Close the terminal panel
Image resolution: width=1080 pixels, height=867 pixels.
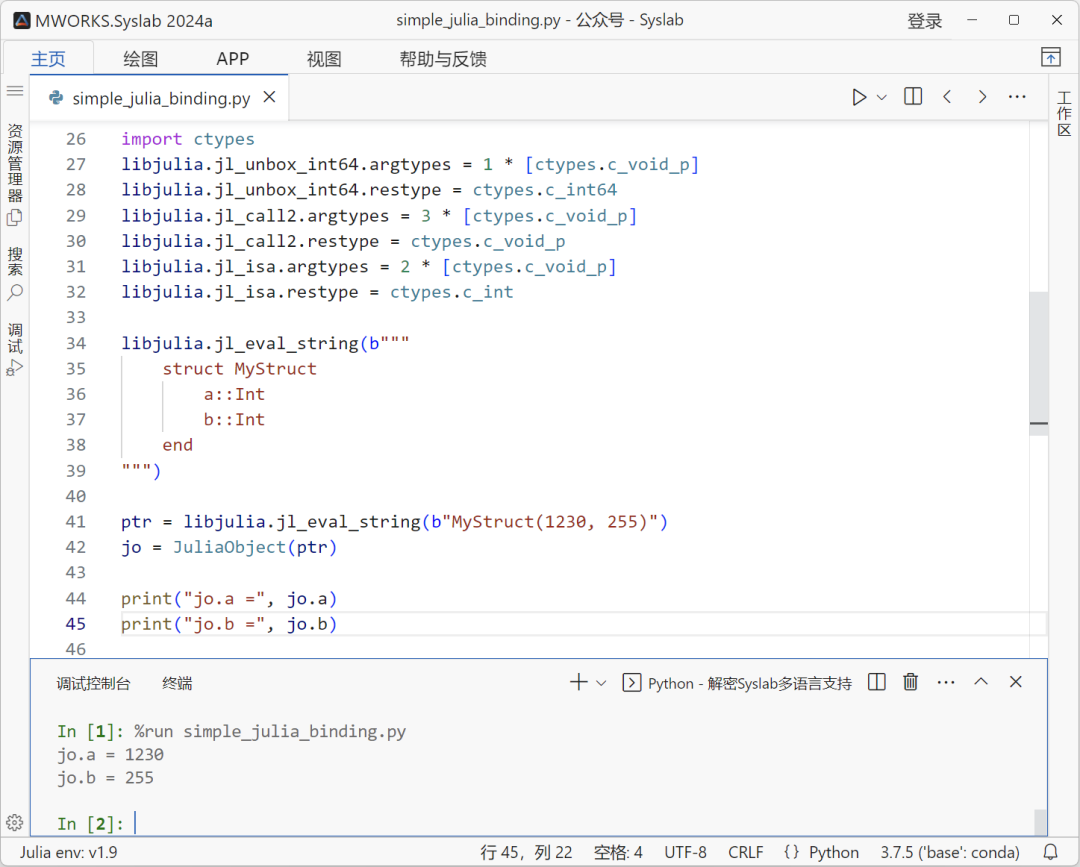tap(1015, 682)
